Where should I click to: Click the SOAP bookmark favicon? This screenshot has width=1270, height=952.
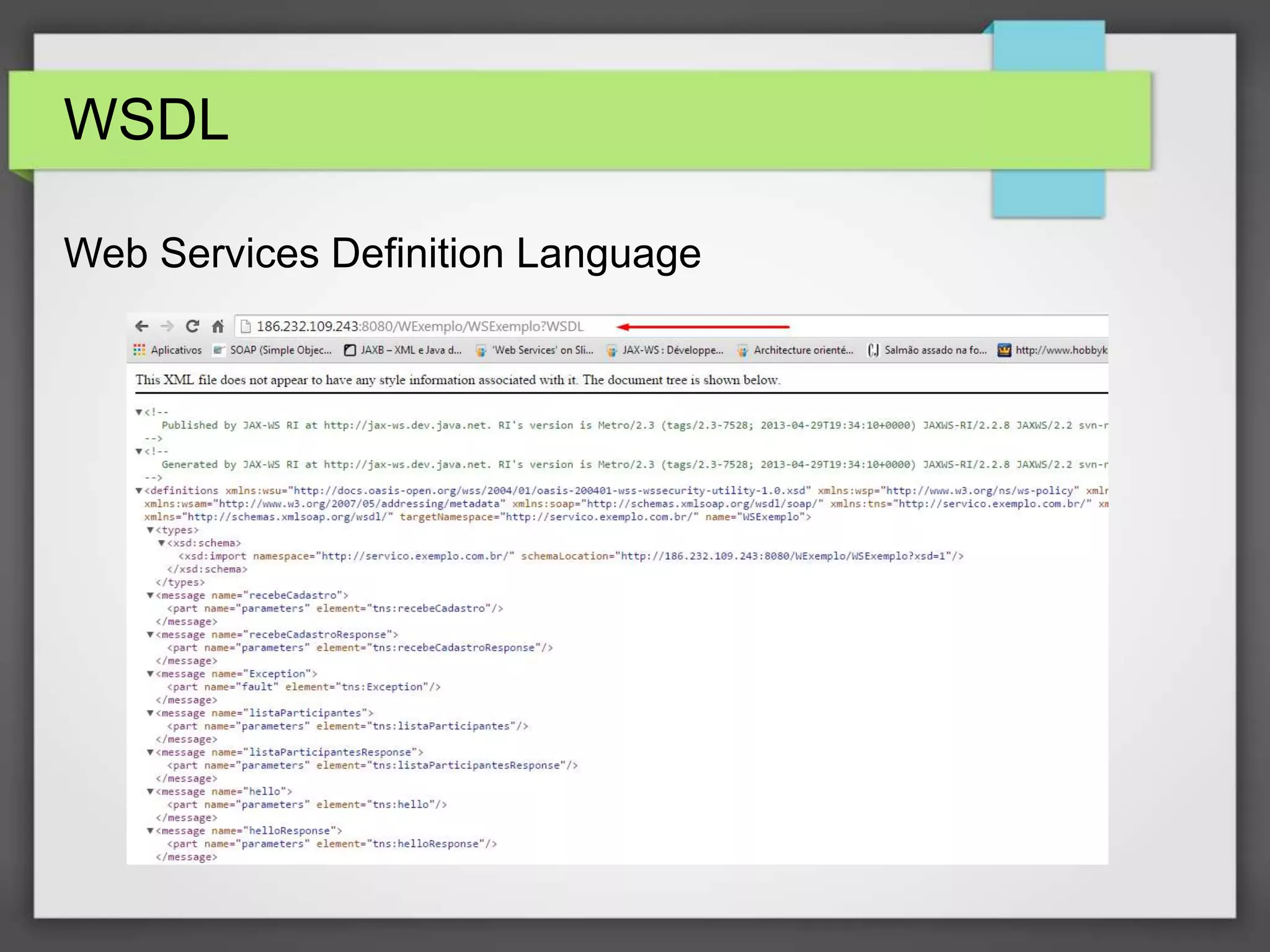coord(218,350)
